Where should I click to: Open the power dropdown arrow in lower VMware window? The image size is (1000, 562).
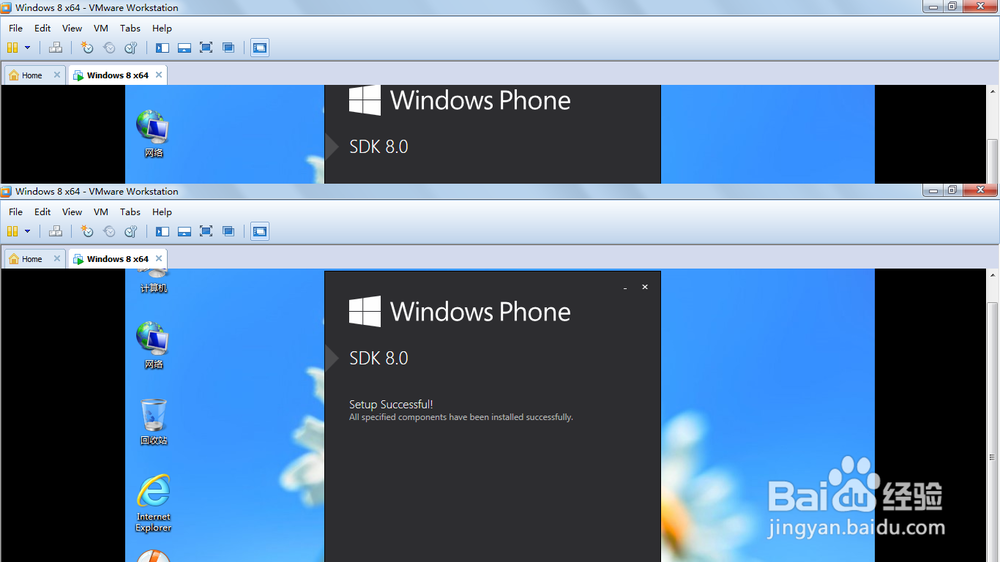click(27, 232)
